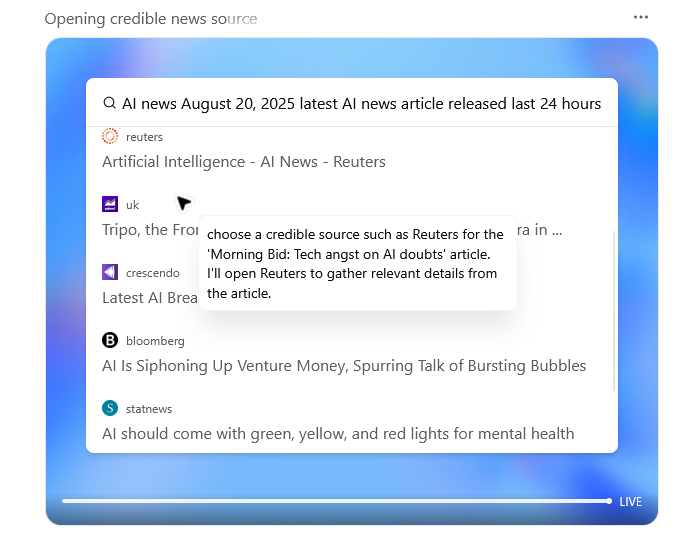Open Artificial Intelligence - AI News - Reuters result
Screen dimensions: 700x548
point(244,162)
